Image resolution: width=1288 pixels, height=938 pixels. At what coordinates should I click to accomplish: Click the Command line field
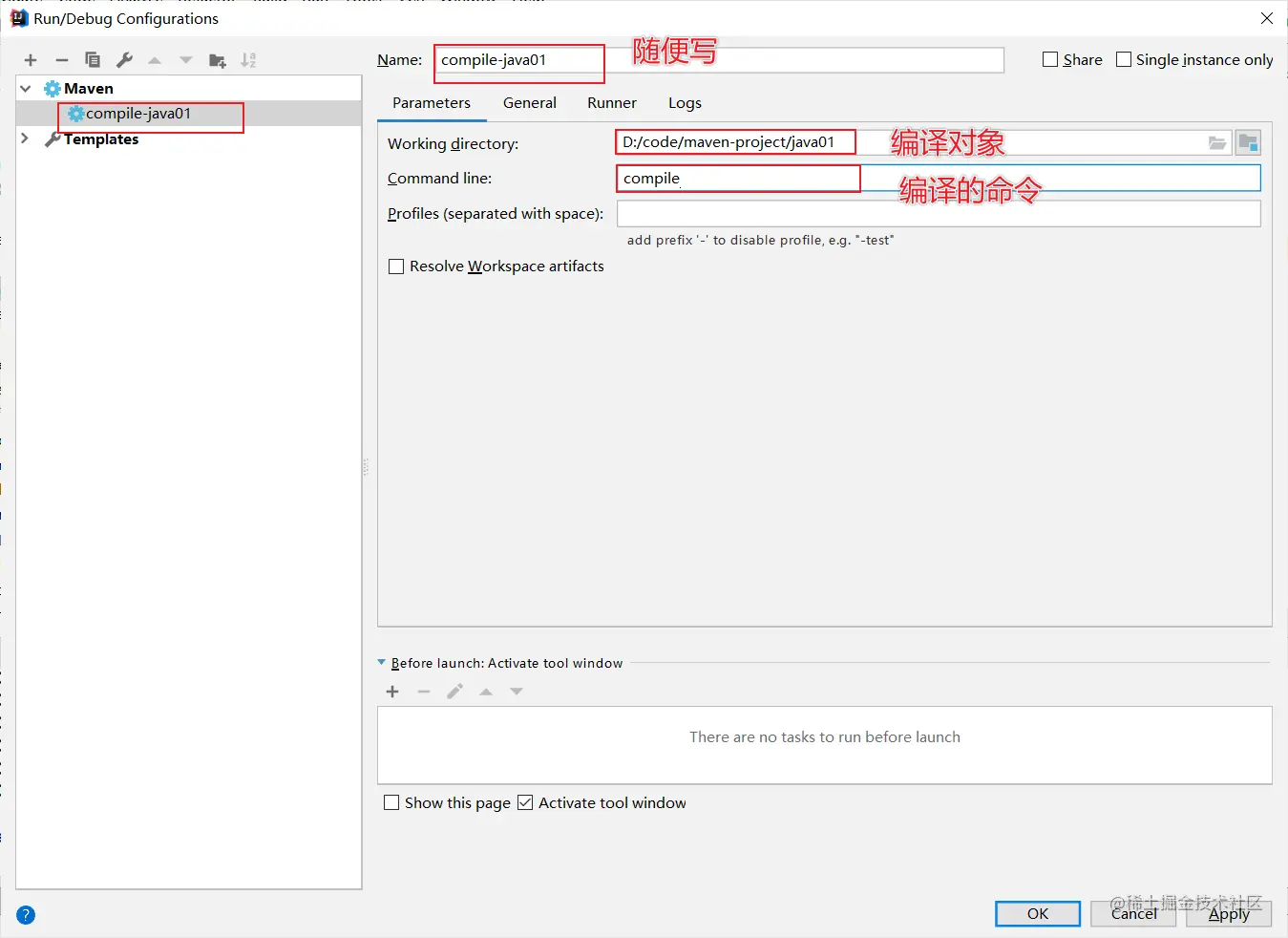[939, 179]
